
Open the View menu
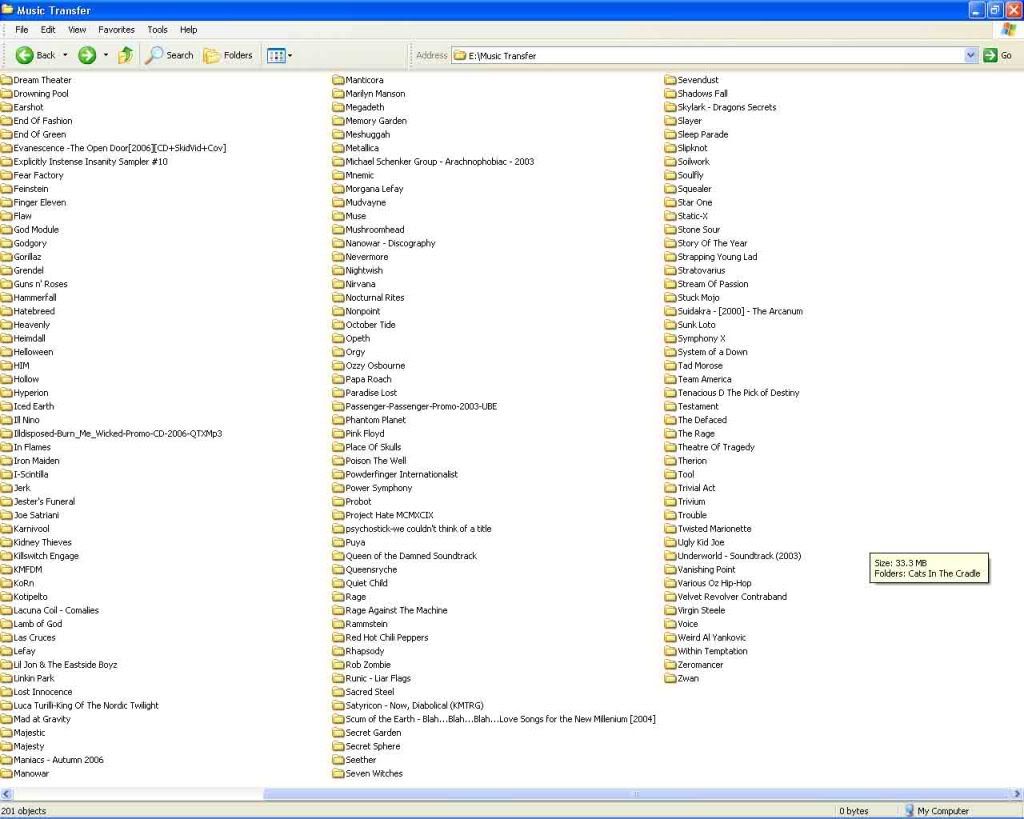[77, 29]
